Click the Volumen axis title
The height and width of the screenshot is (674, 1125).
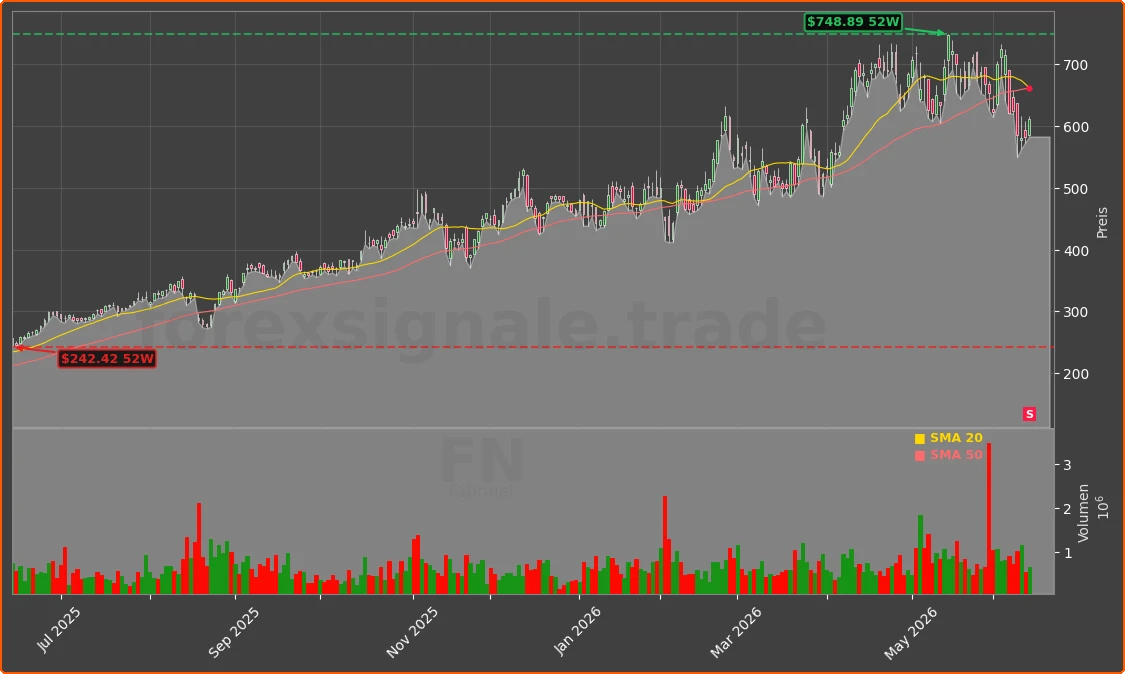1083,513
